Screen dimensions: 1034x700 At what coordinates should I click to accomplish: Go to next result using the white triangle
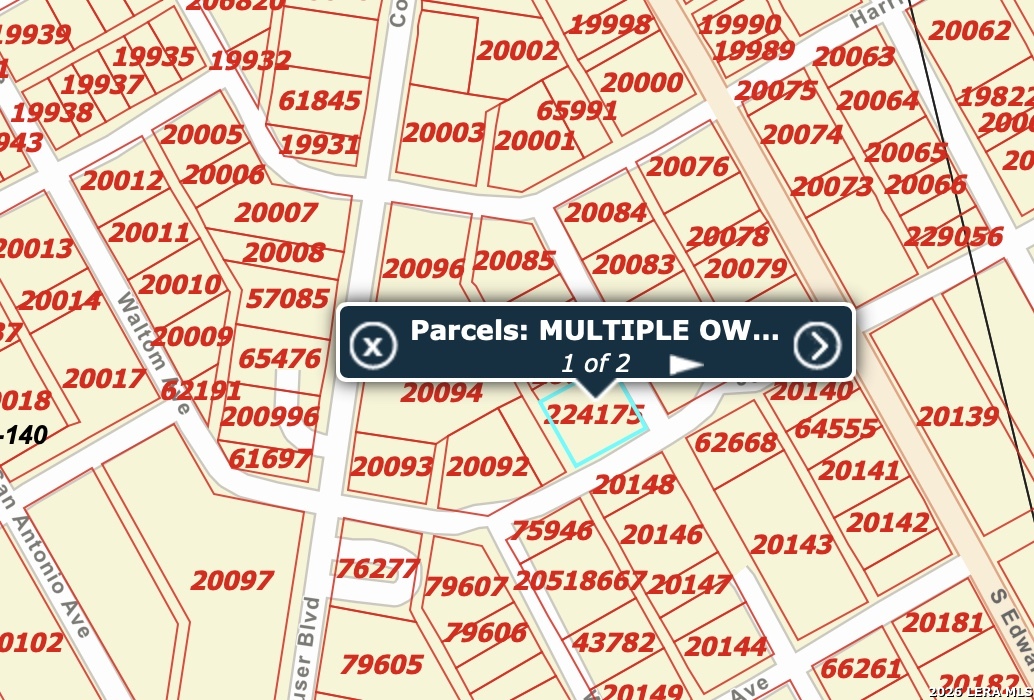686,364
